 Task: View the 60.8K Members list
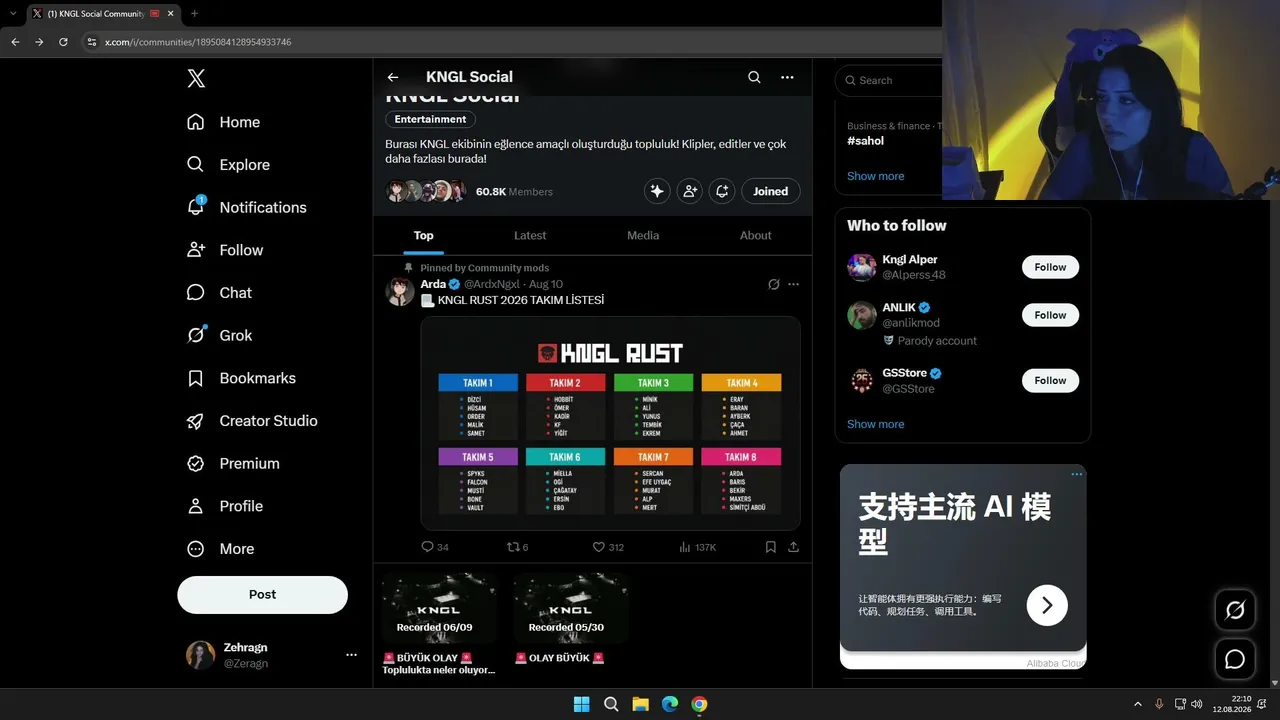tap(514, 192)
